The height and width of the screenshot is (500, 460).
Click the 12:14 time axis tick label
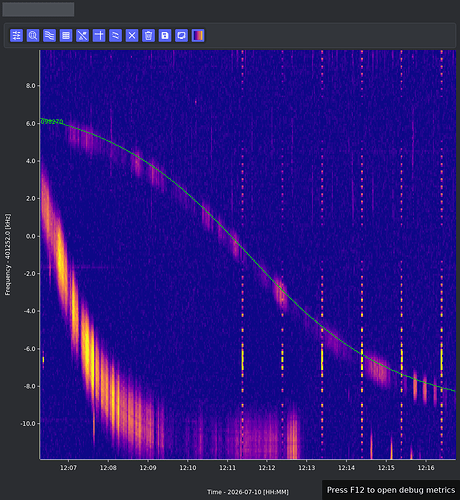tap(346, 468)
